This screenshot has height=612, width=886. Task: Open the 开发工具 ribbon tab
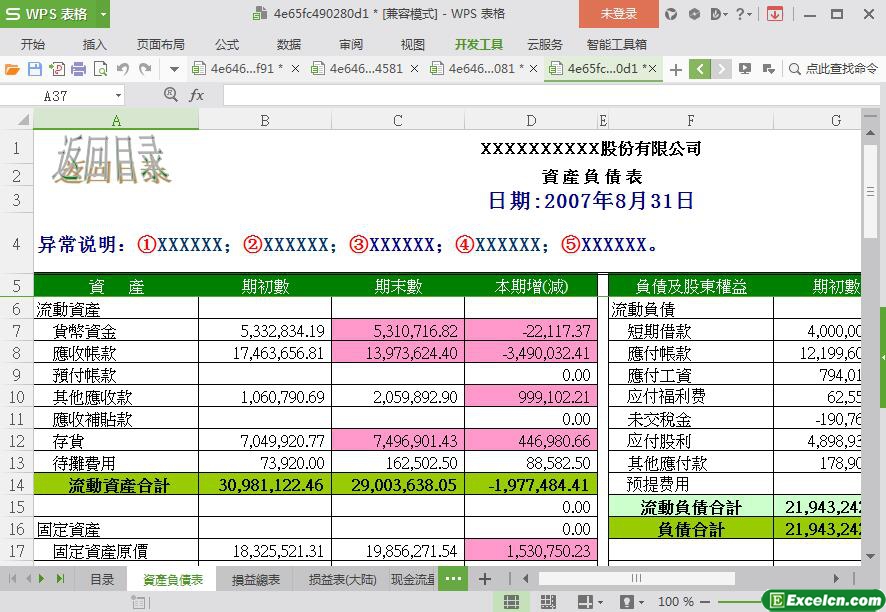coord(478,44)
